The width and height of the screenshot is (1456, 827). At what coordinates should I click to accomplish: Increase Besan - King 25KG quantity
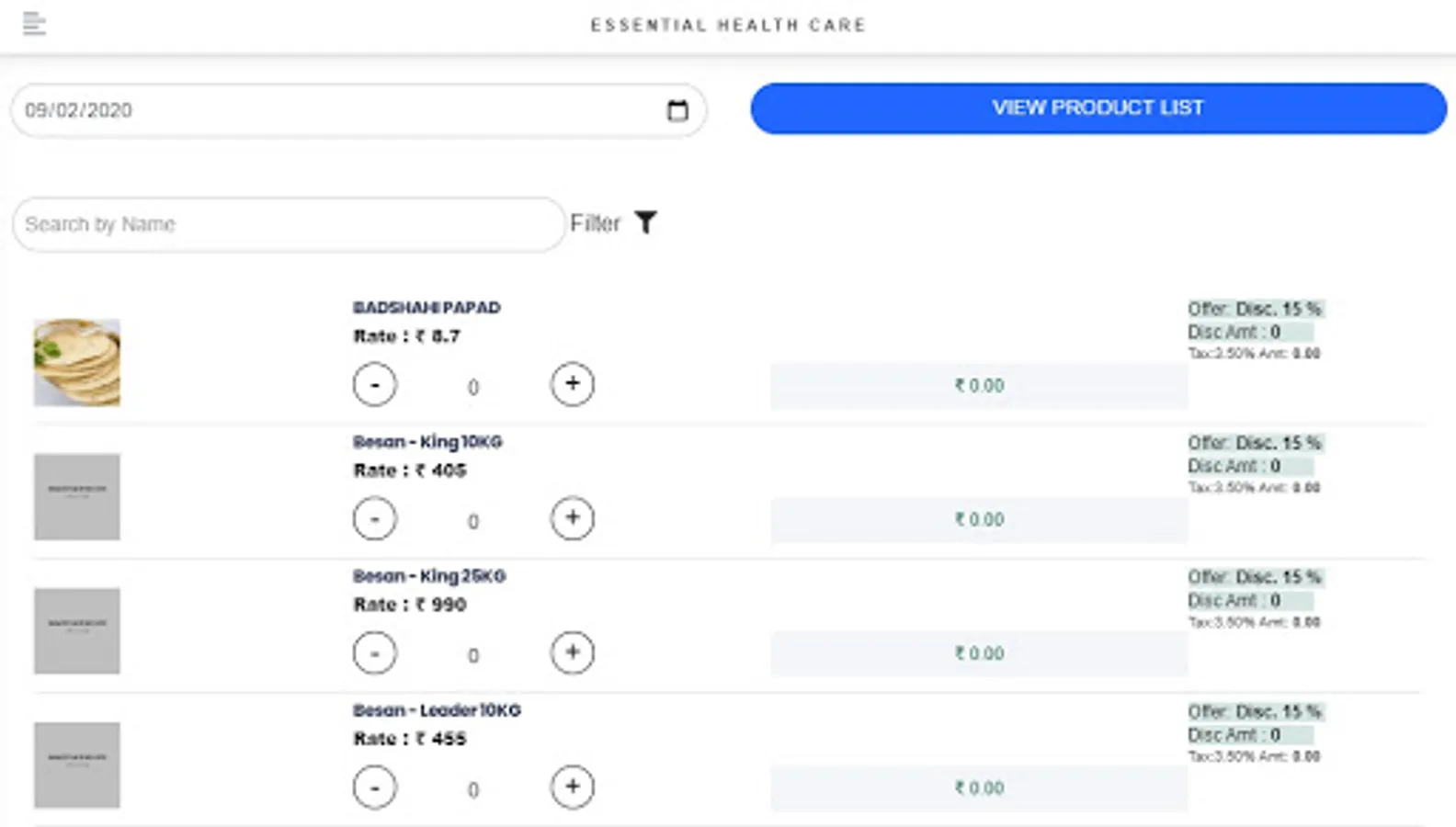coord(572,652)
